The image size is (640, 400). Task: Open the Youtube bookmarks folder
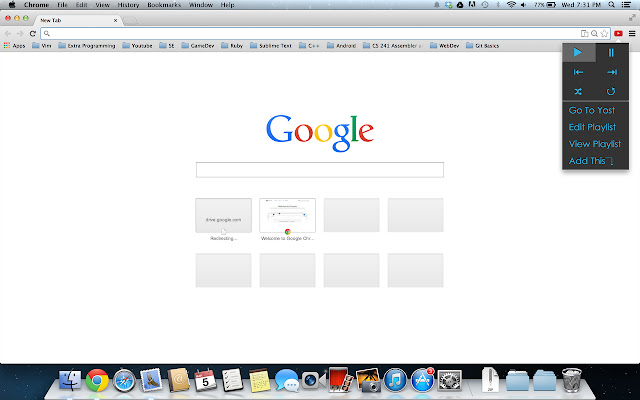[x=137, y=46]
